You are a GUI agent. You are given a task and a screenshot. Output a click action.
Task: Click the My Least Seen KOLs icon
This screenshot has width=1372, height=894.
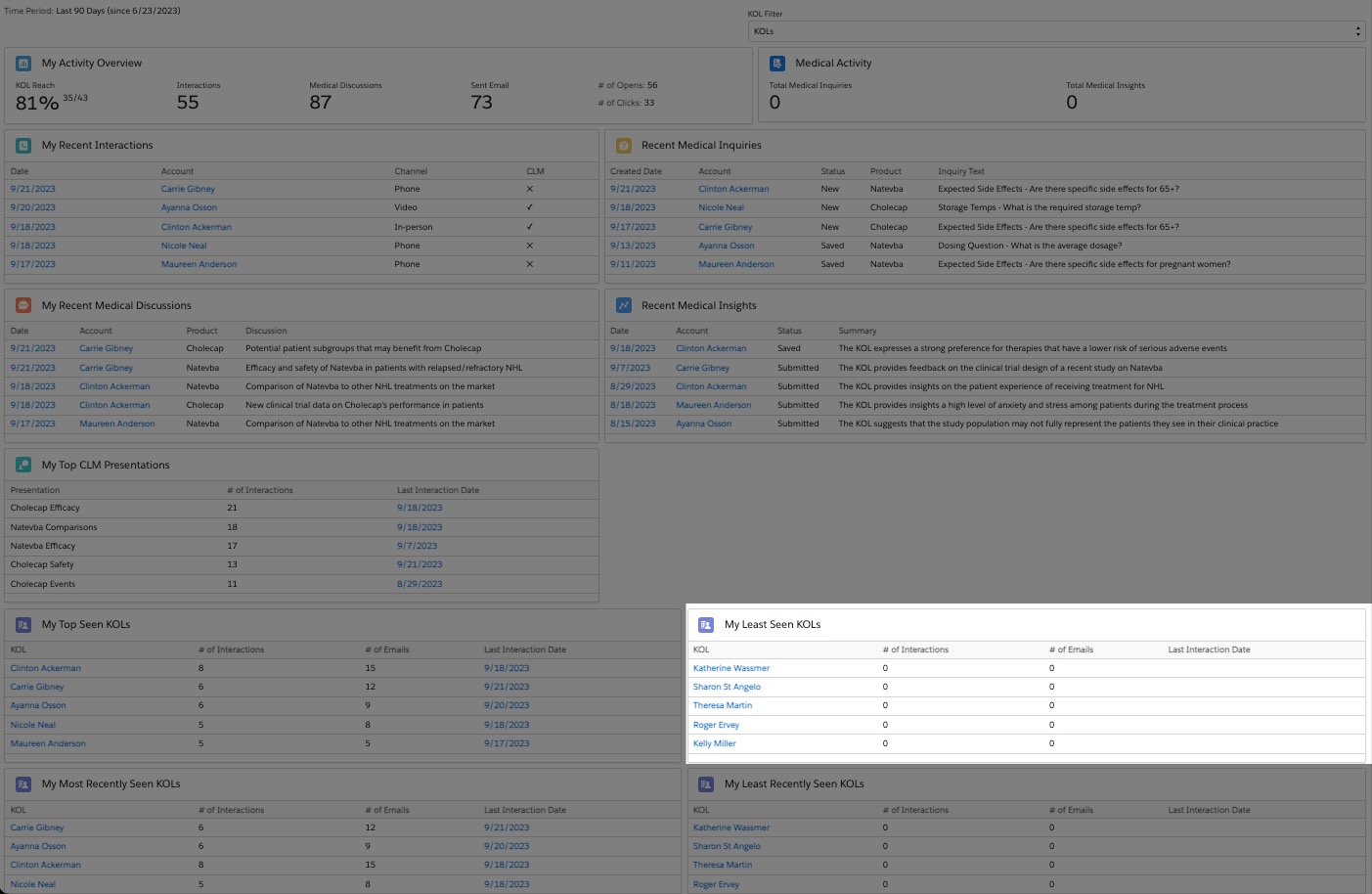706,625
